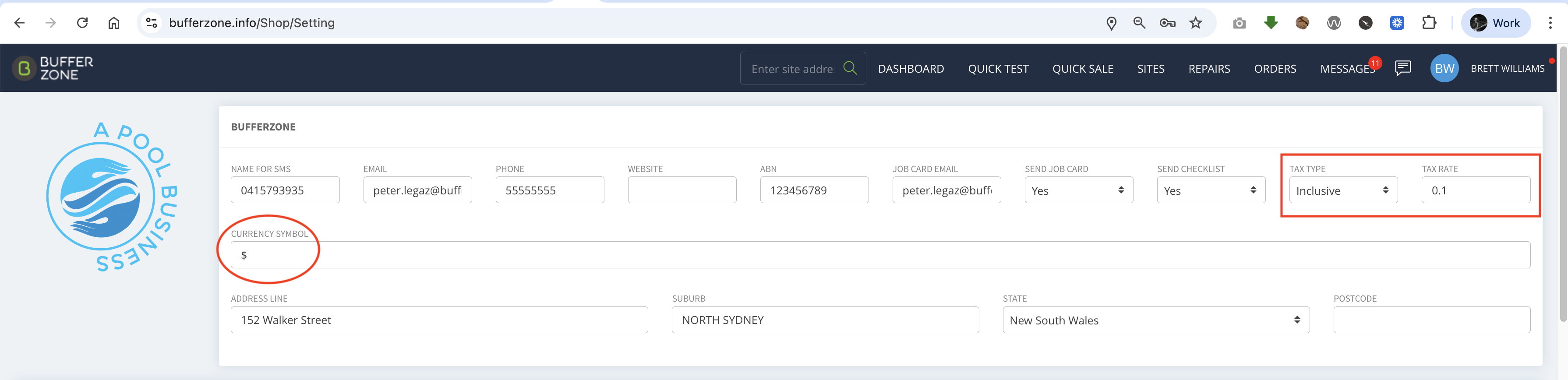
Task: Open the blue snowflake extension icon
Action: (1397, 23)
